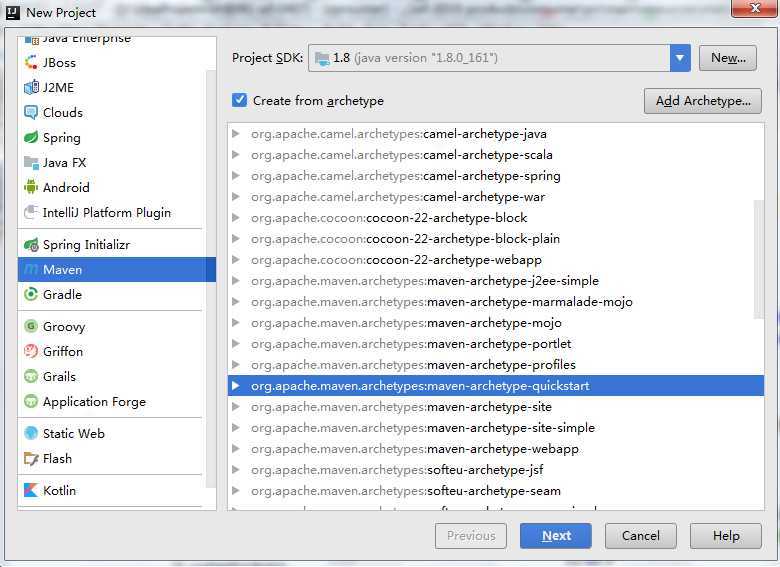Click the Android robot icon

click(31, 188)
